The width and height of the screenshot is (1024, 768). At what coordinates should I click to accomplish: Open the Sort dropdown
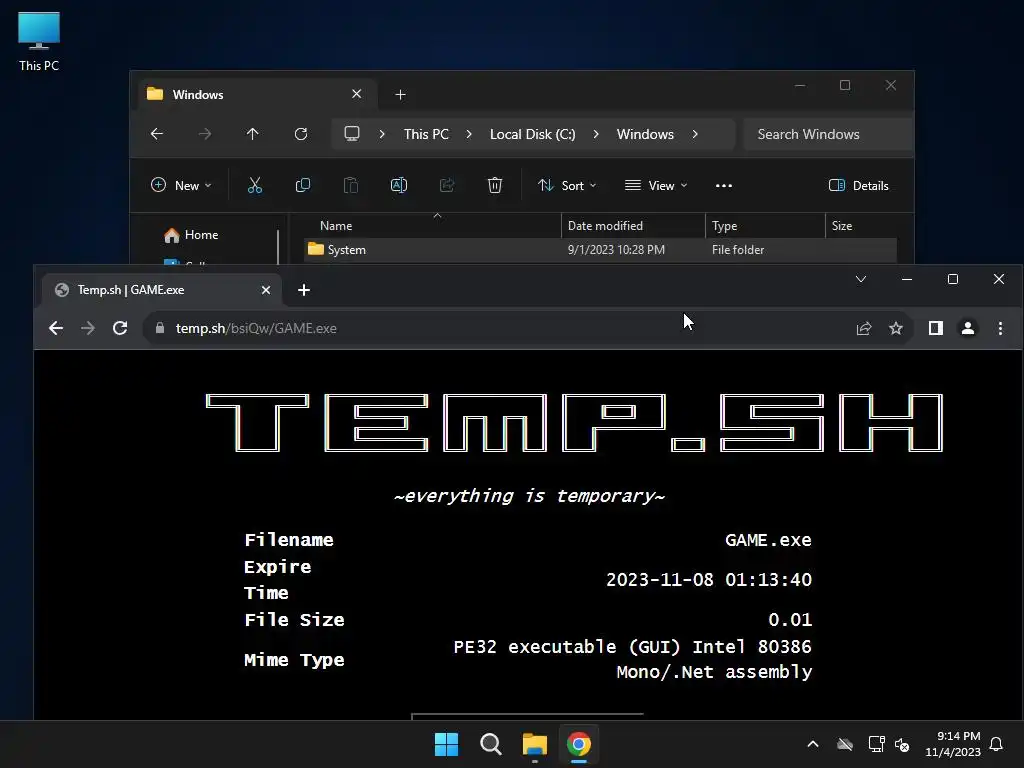pyautogui.click(x=567, y=185)
